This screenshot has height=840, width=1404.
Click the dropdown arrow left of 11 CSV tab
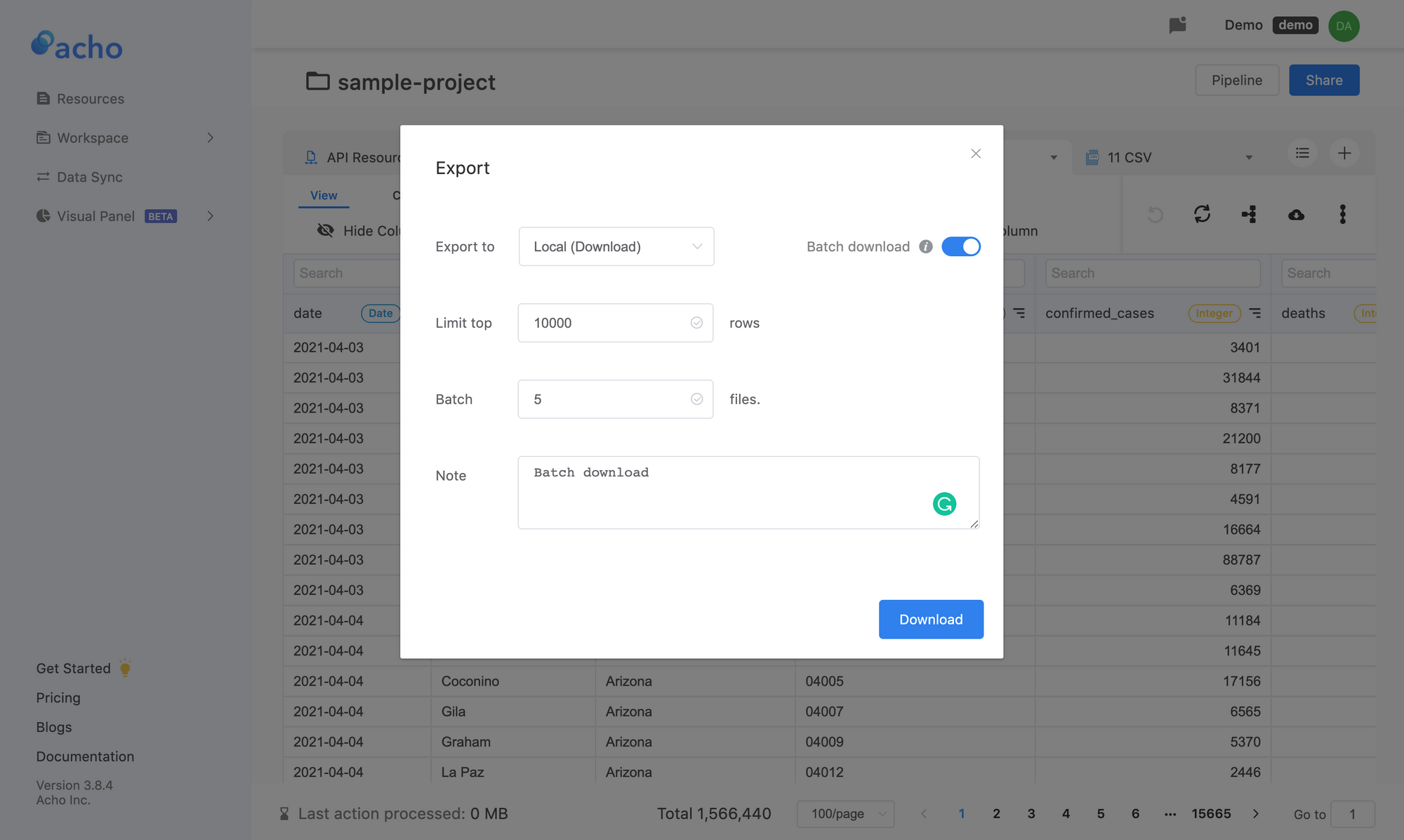point(1054,158)
